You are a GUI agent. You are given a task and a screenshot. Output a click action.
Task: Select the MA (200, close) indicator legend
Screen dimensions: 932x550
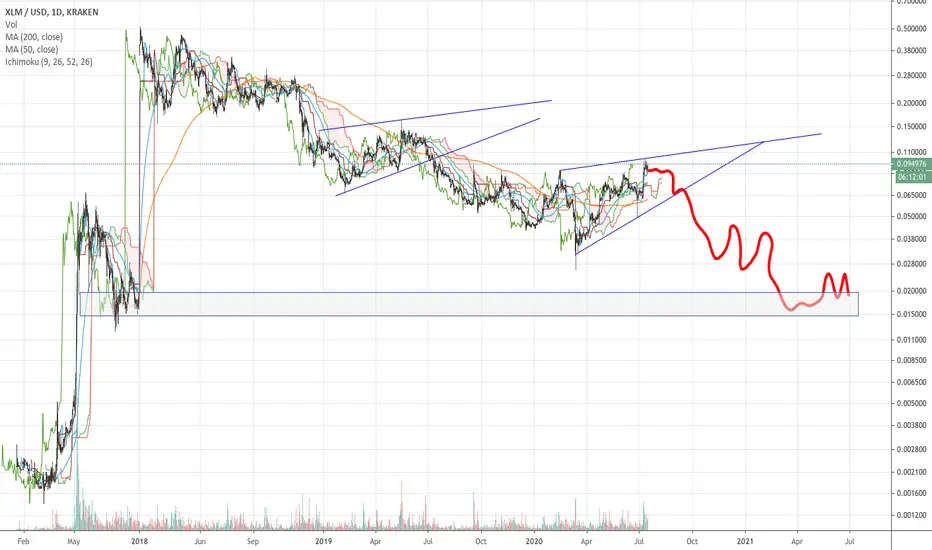(34, 37)
